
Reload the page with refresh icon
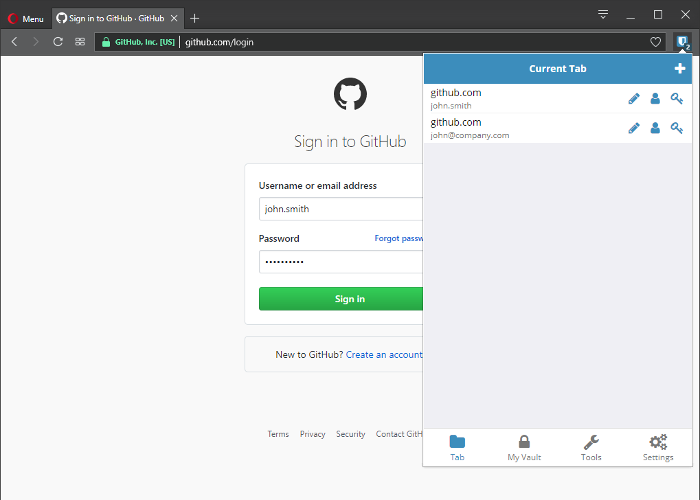(x=58, y=42)
